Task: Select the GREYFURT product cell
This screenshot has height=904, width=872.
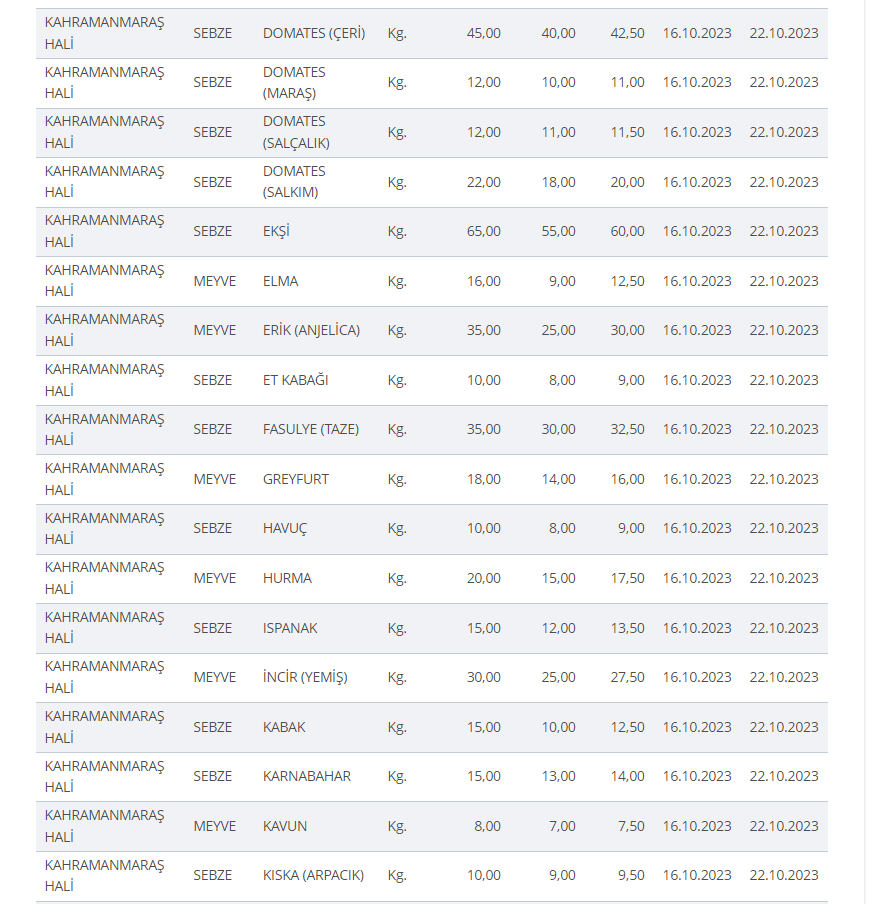Action: [295, 479]
